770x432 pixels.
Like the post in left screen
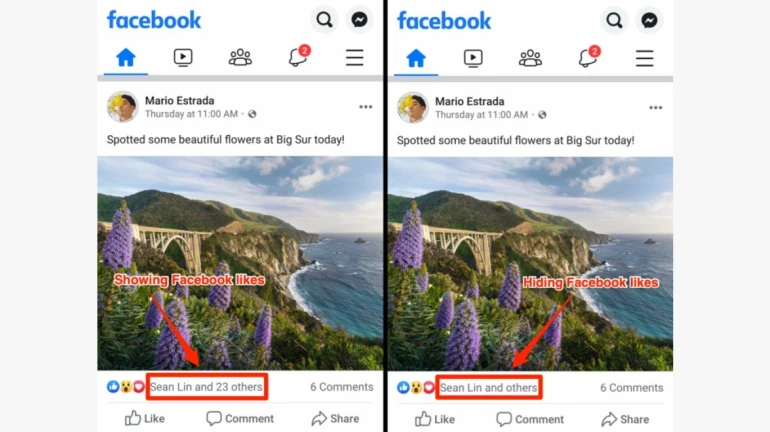point(144,418)
